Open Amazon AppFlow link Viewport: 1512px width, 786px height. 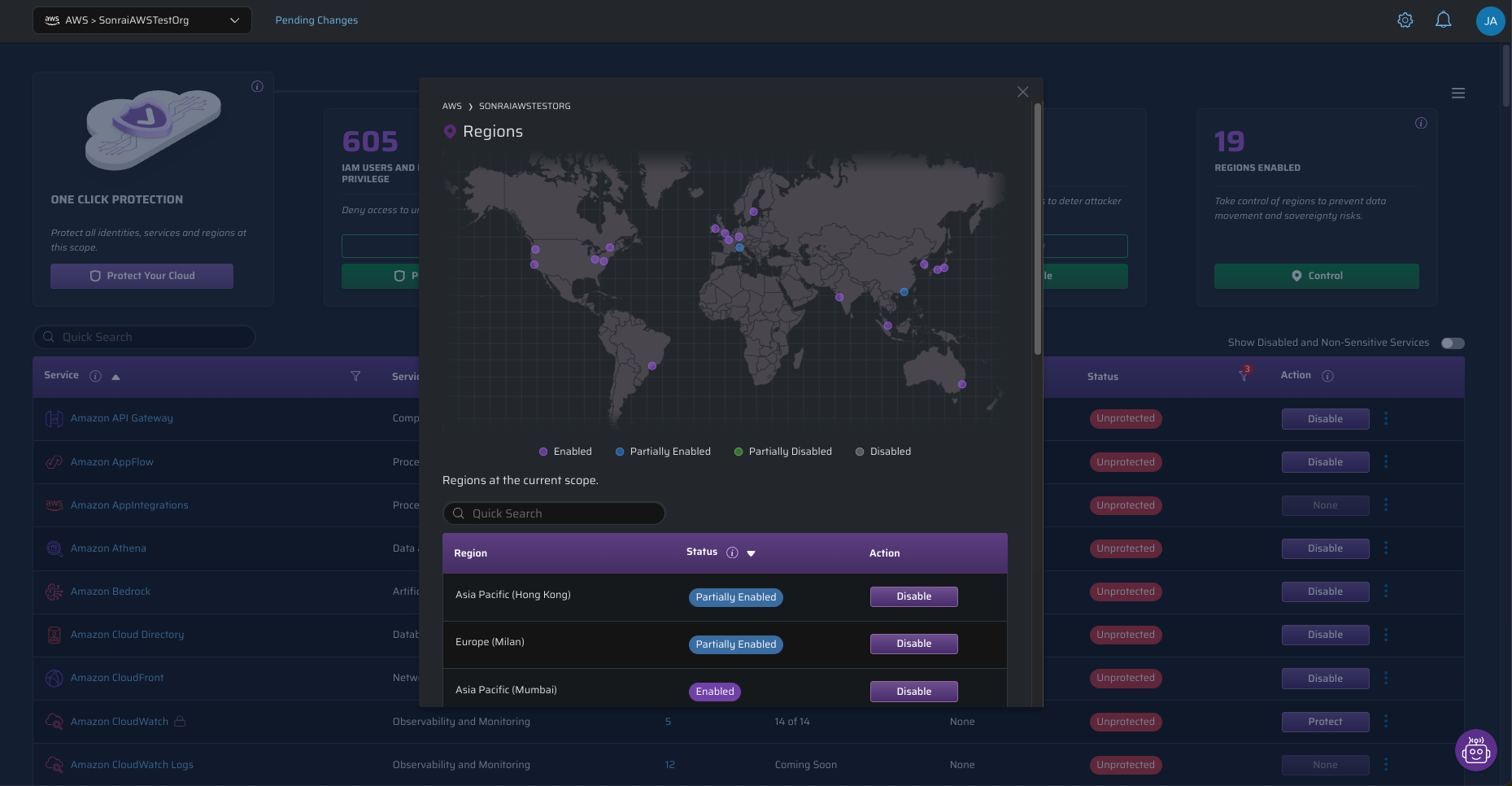click(112, 462)
